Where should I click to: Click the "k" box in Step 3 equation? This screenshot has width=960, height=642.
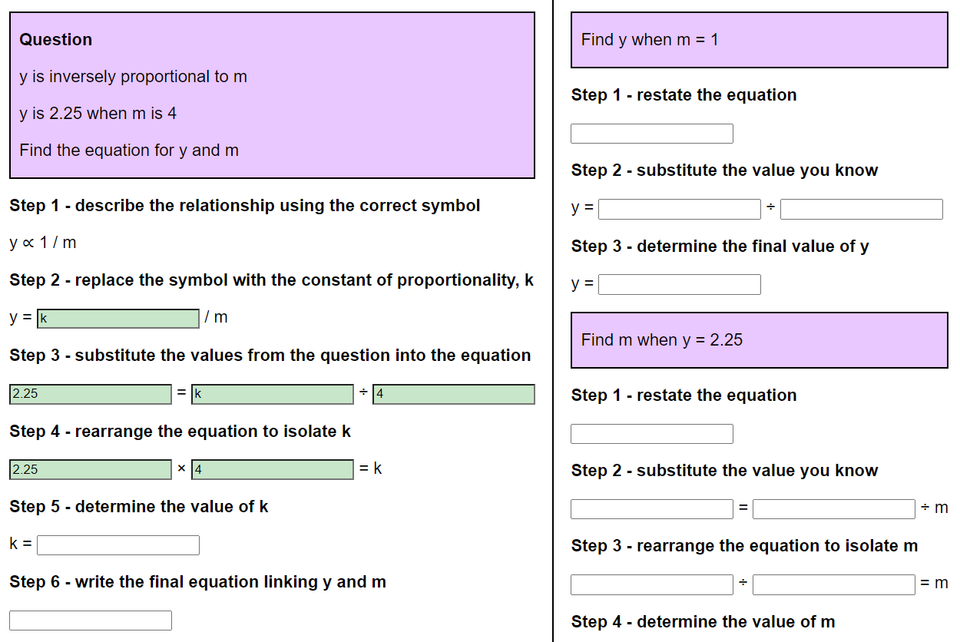(x=271, y=393)
